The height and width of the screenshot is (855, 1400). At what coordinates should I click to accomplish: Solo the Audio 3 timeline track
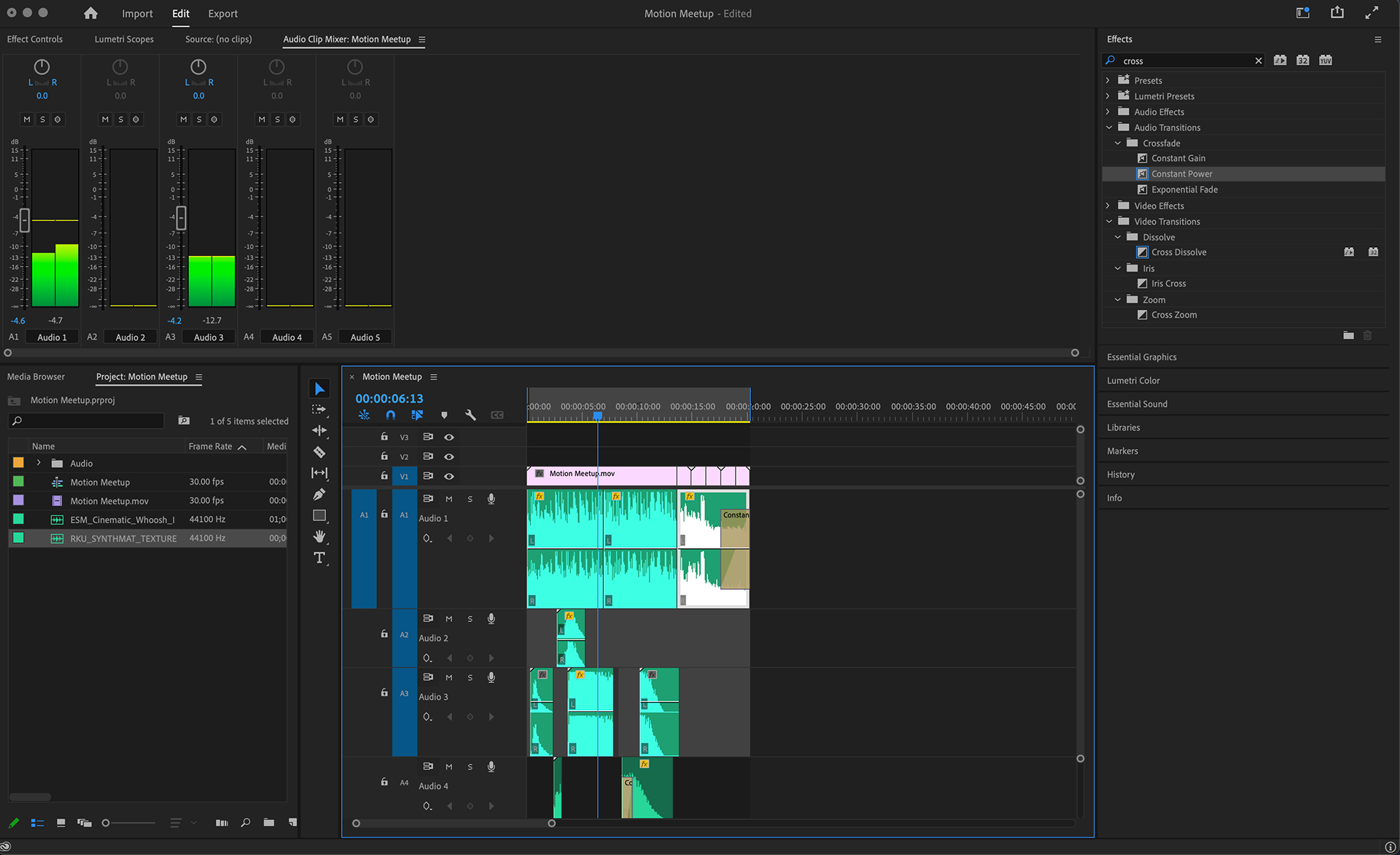pyautogui.click(x=470, y=678)
